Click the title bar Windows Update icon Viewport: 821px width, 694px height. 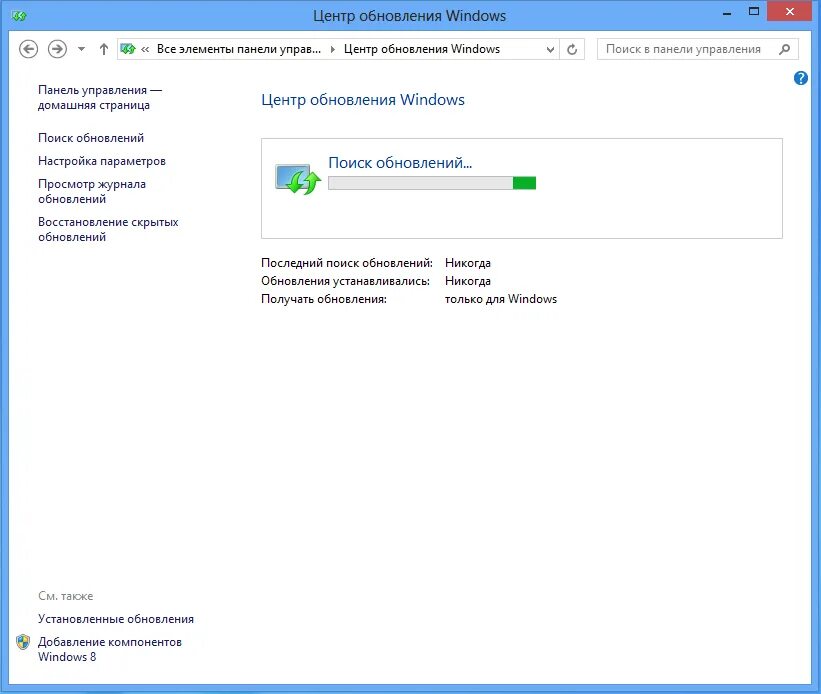[19, 16]
